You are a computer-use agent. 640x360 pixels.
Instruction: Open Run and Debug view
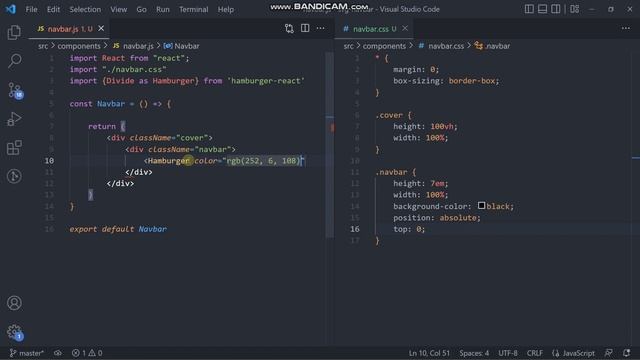click(x=14, y=119)
